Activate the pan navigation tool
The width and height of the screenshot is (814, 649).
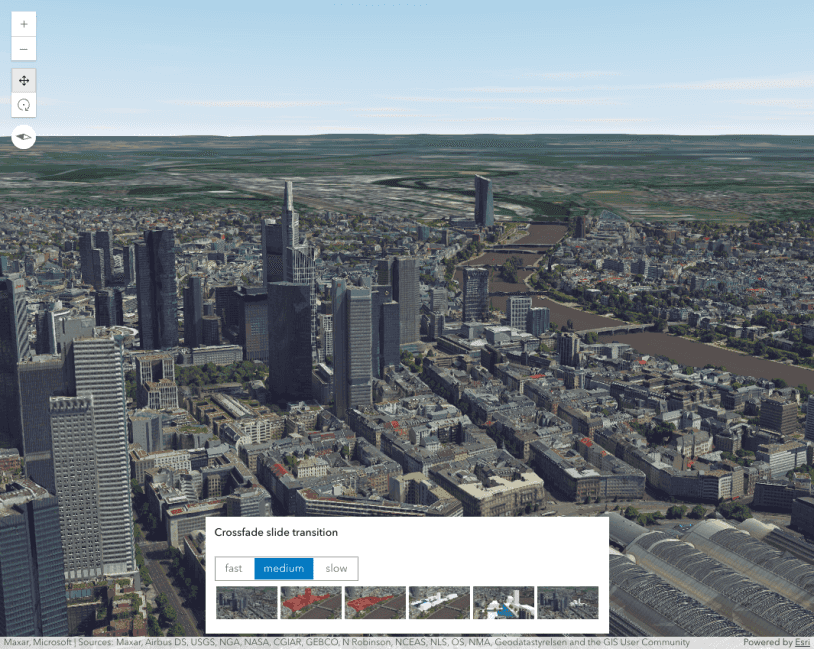pyautogui.click(x=24, y=81)
